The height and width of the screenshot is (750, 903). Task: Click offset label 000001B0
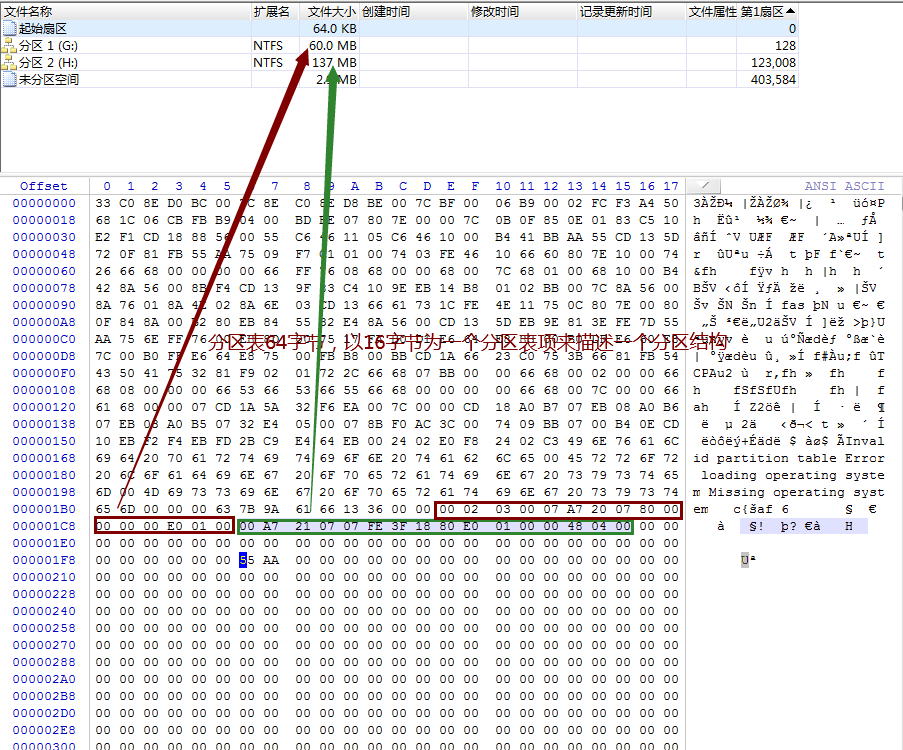click(44, 509)
